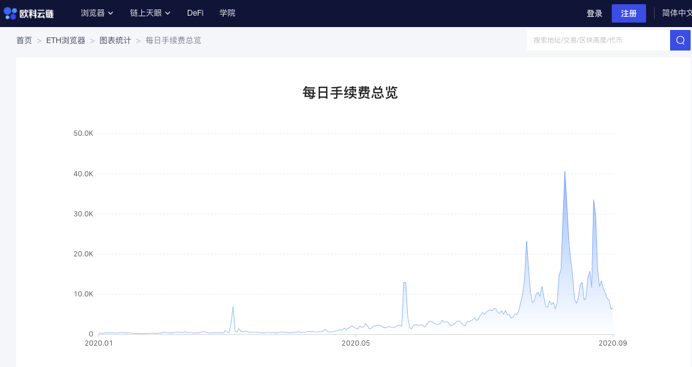Viewport: 692px width, 367px height.
Task: Open 图表统计 breadcrumb link
Action: click(x=115, y=41)
